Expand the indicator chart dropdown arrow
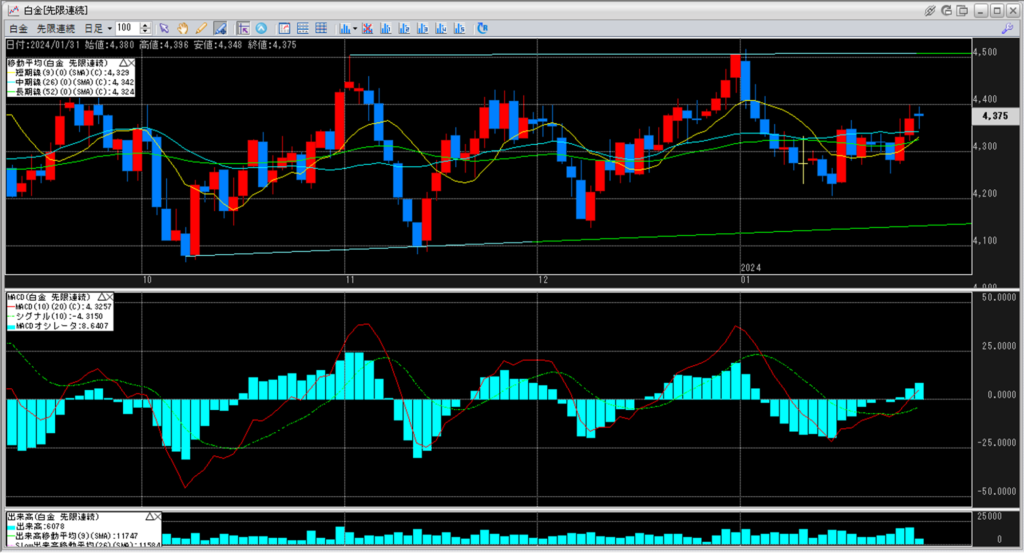Screen dimensions: 1024x553 355,29
